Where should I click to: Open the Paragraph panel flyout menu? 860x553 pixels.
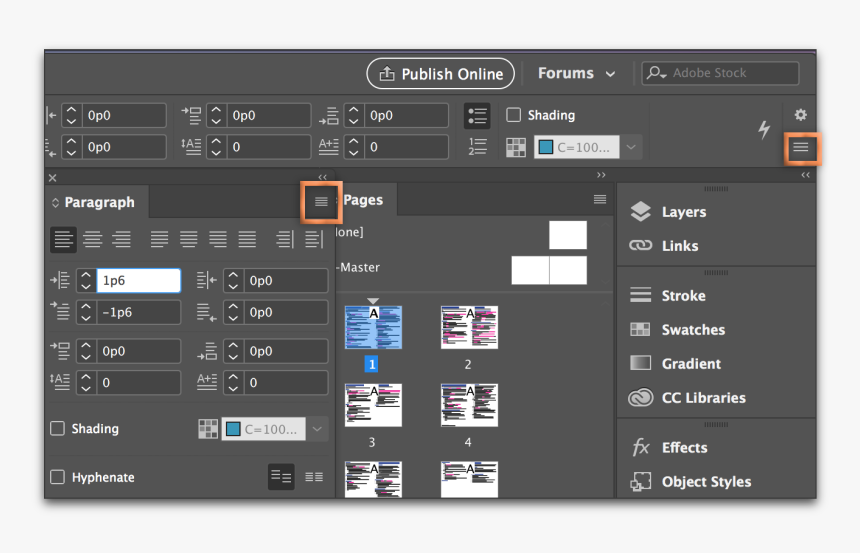[x=321, y=202]
